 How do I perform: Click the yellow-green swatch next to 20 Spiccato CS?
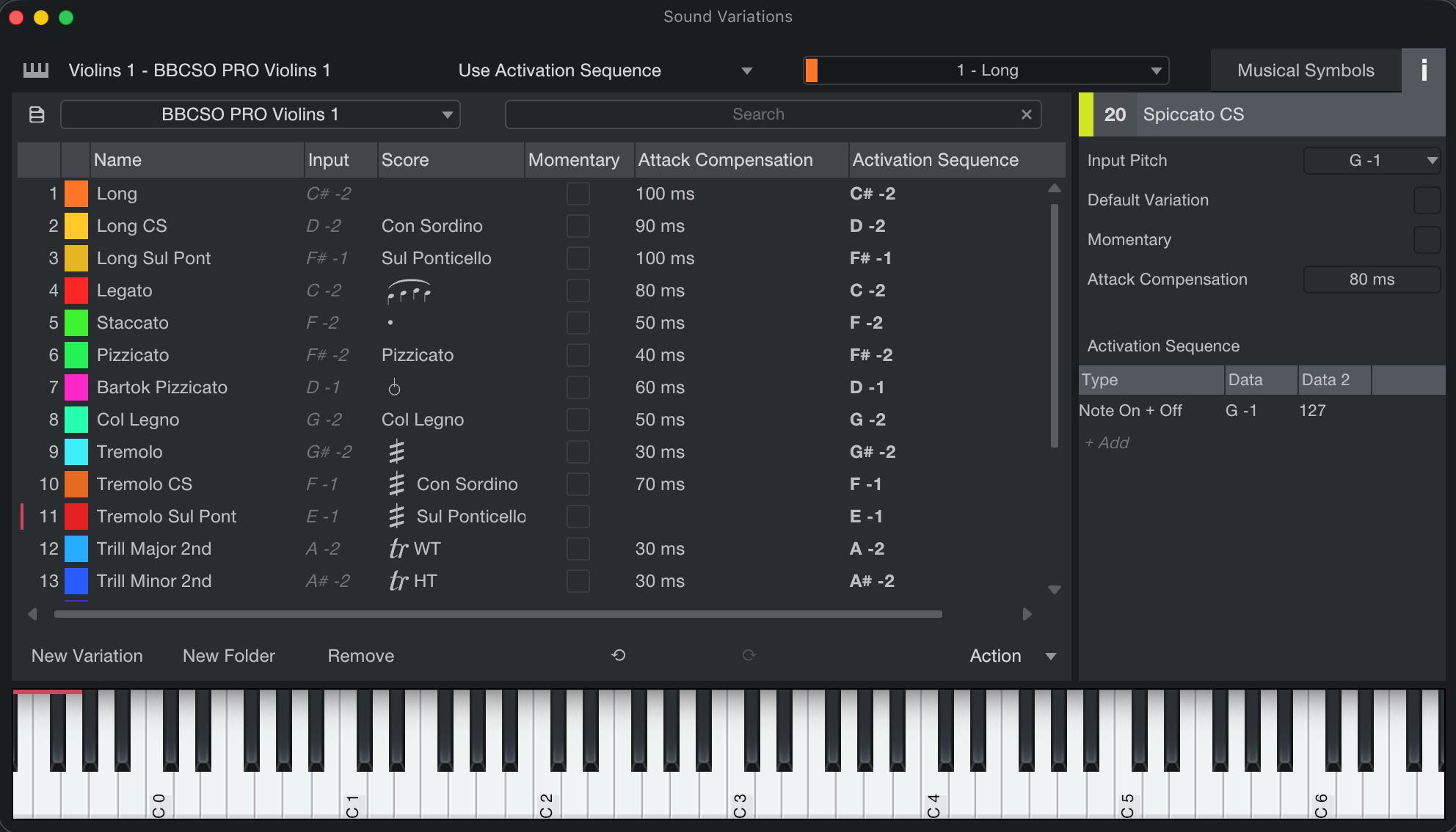coord(1086,114)
